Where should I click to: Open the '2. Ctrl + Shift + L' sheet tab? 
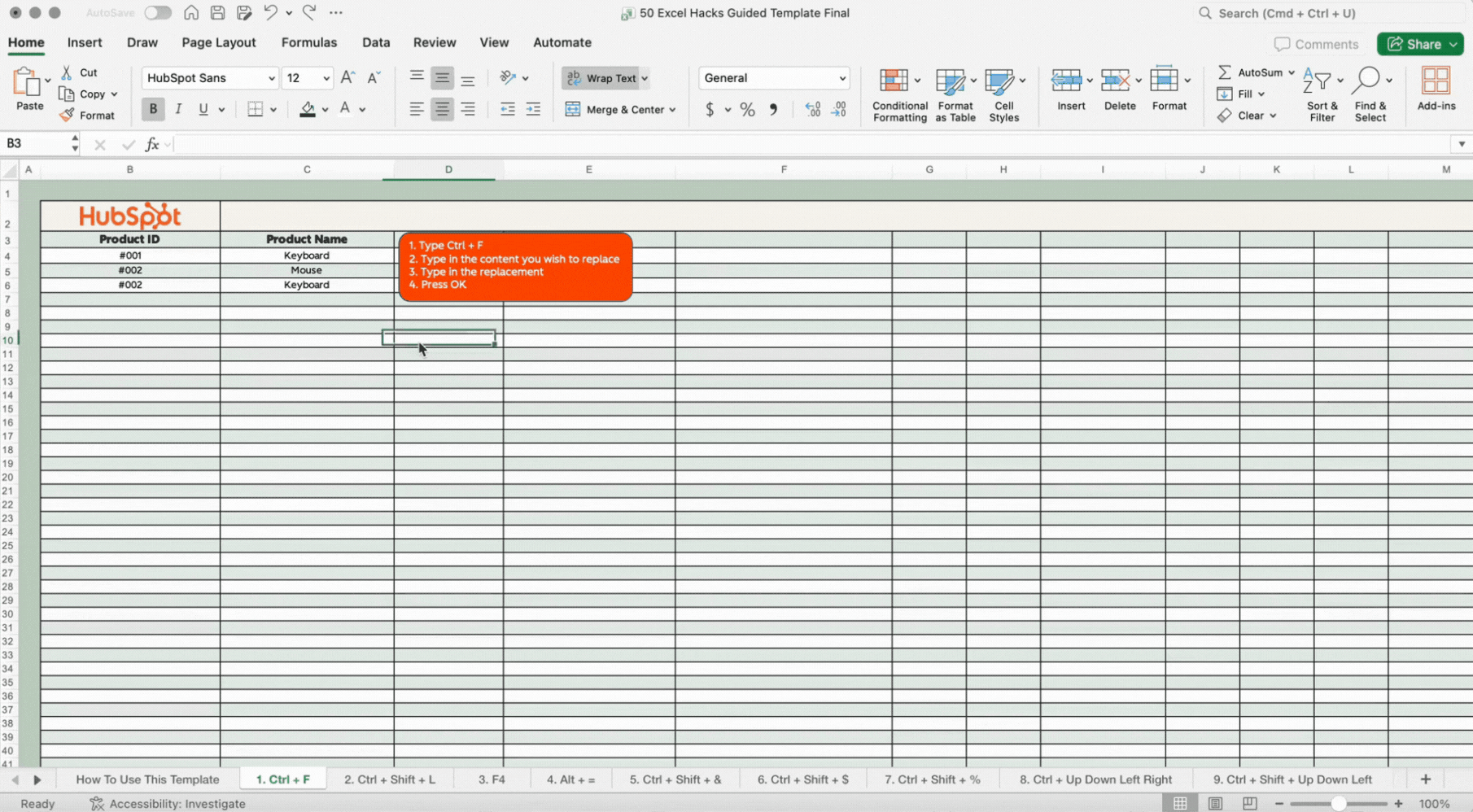coord(389,779)
